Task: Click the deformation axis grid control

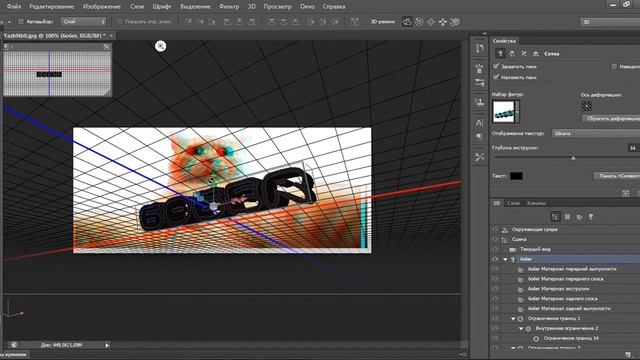Action: pyautogui.click(x=587, y=107)
